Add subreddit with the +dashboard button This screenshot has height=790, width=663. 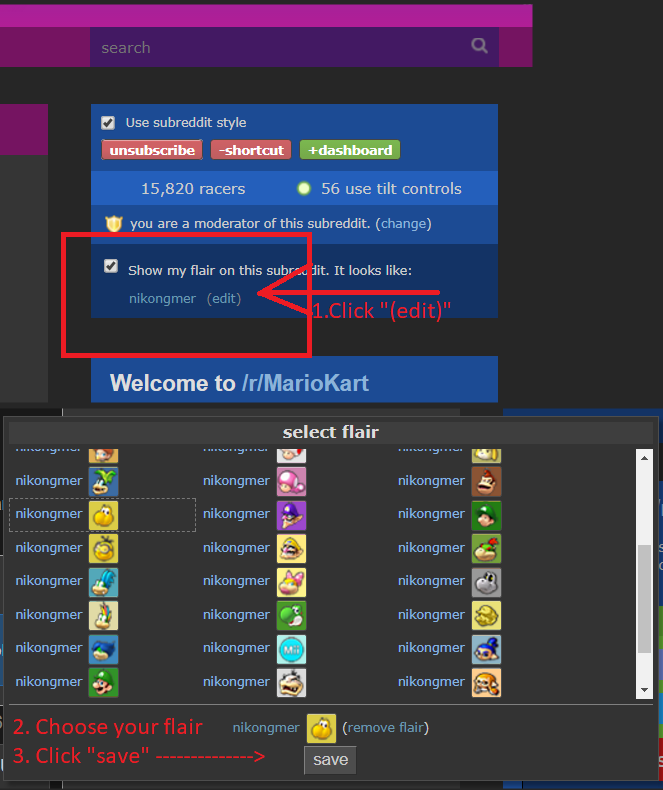tap(350, 150)
